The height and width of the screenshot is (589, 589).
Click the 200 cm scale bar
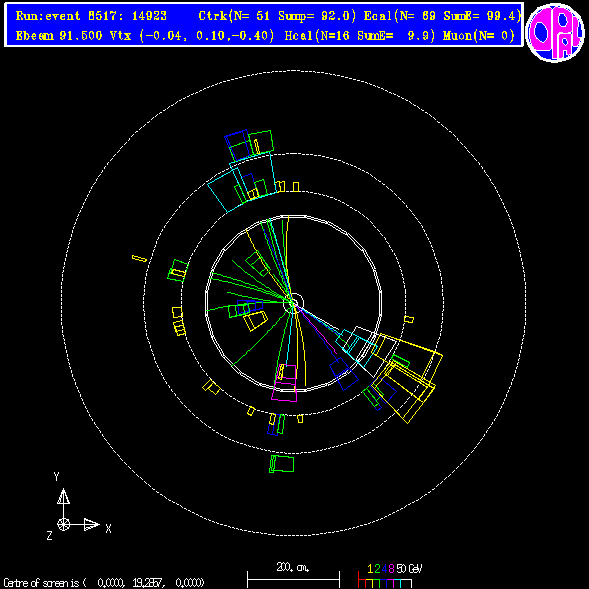[x=293, y=579]
